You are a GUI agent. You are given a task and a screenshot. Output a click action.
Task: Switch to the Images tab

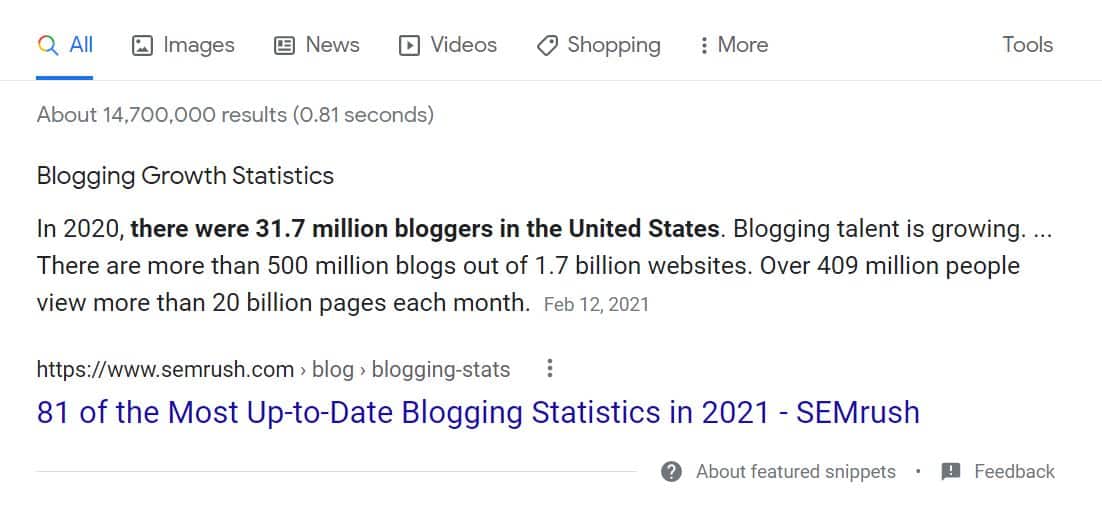[x=183, y=46]
